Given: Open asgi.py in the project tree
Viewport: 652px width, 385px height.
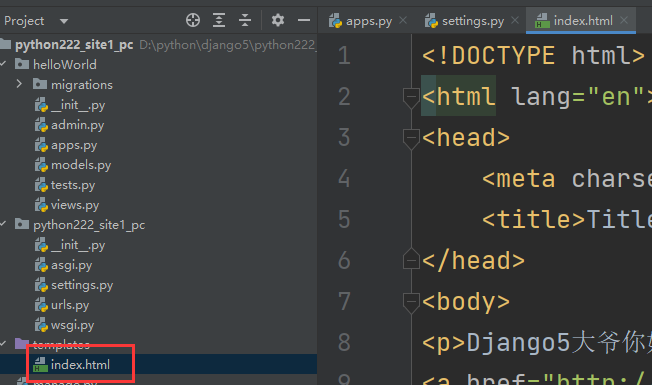Looking at the screenshot, I should click(72, 265).
